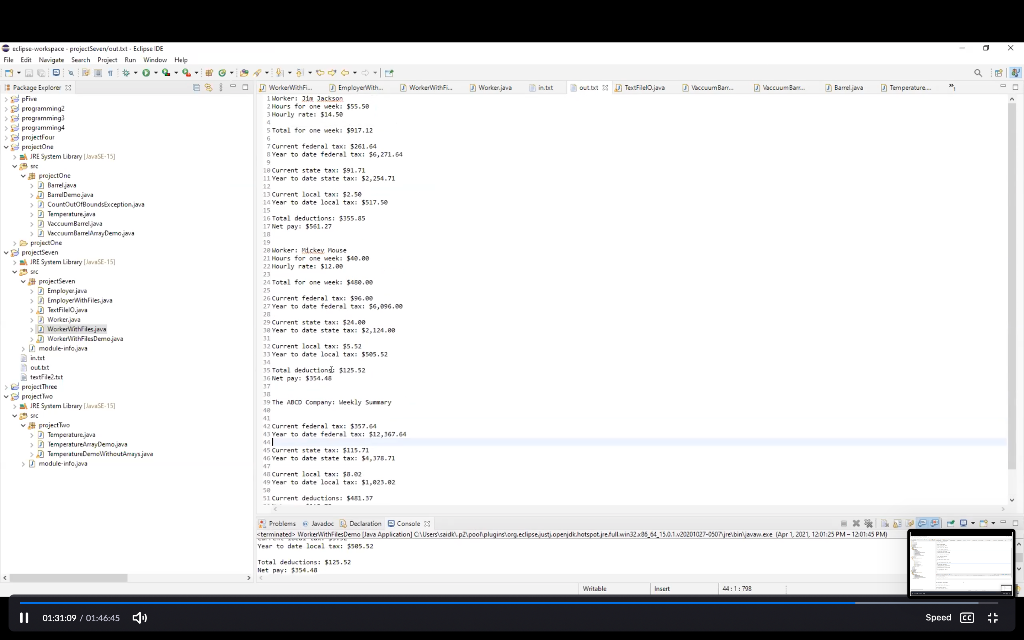This screenshot has width=1024, height=640.
Task: Collapse the projectTwo project tree node
Action: (x=7, y=396)
